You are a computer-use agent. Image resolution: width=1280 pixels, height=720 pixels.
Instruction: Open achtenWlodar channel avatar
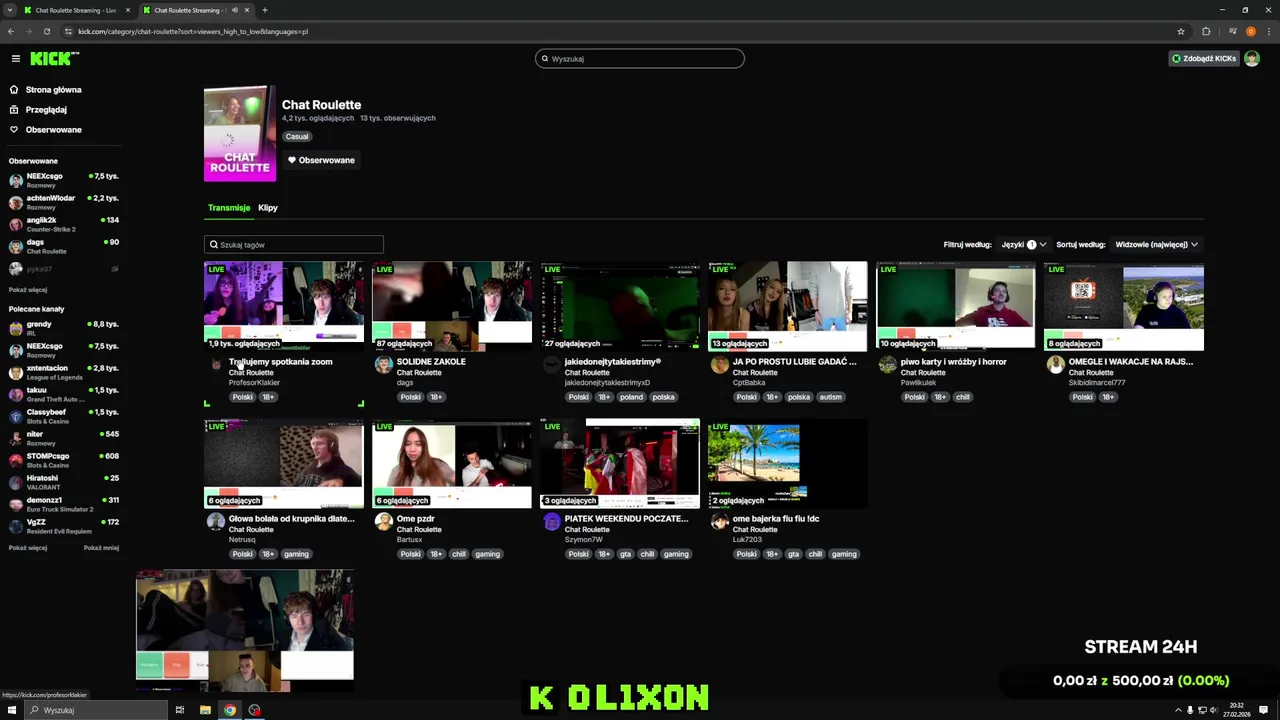pyautogui.click(x=16, y=203)
